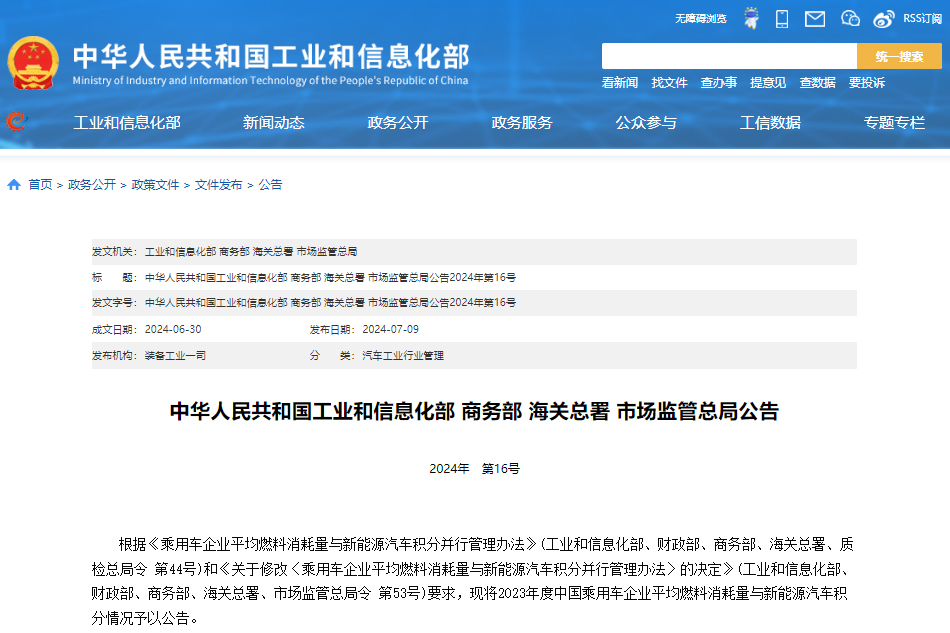The height and width of the screenshot is (633, 950).
Task: Click the robot assistant mascot icon
Action: pos(752,17)
